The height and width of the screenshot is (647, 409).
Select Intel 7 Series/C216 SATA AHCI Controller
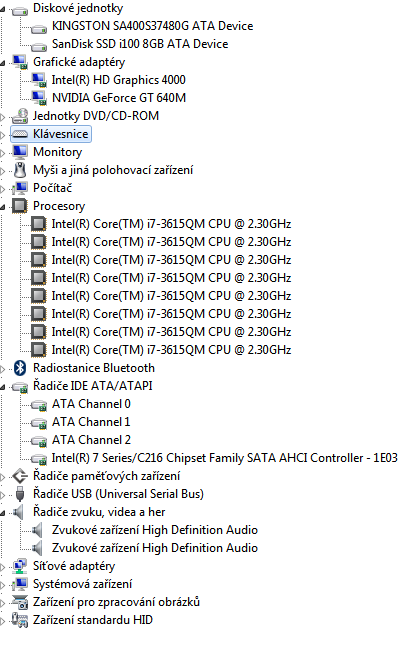[x=225, y=458]
